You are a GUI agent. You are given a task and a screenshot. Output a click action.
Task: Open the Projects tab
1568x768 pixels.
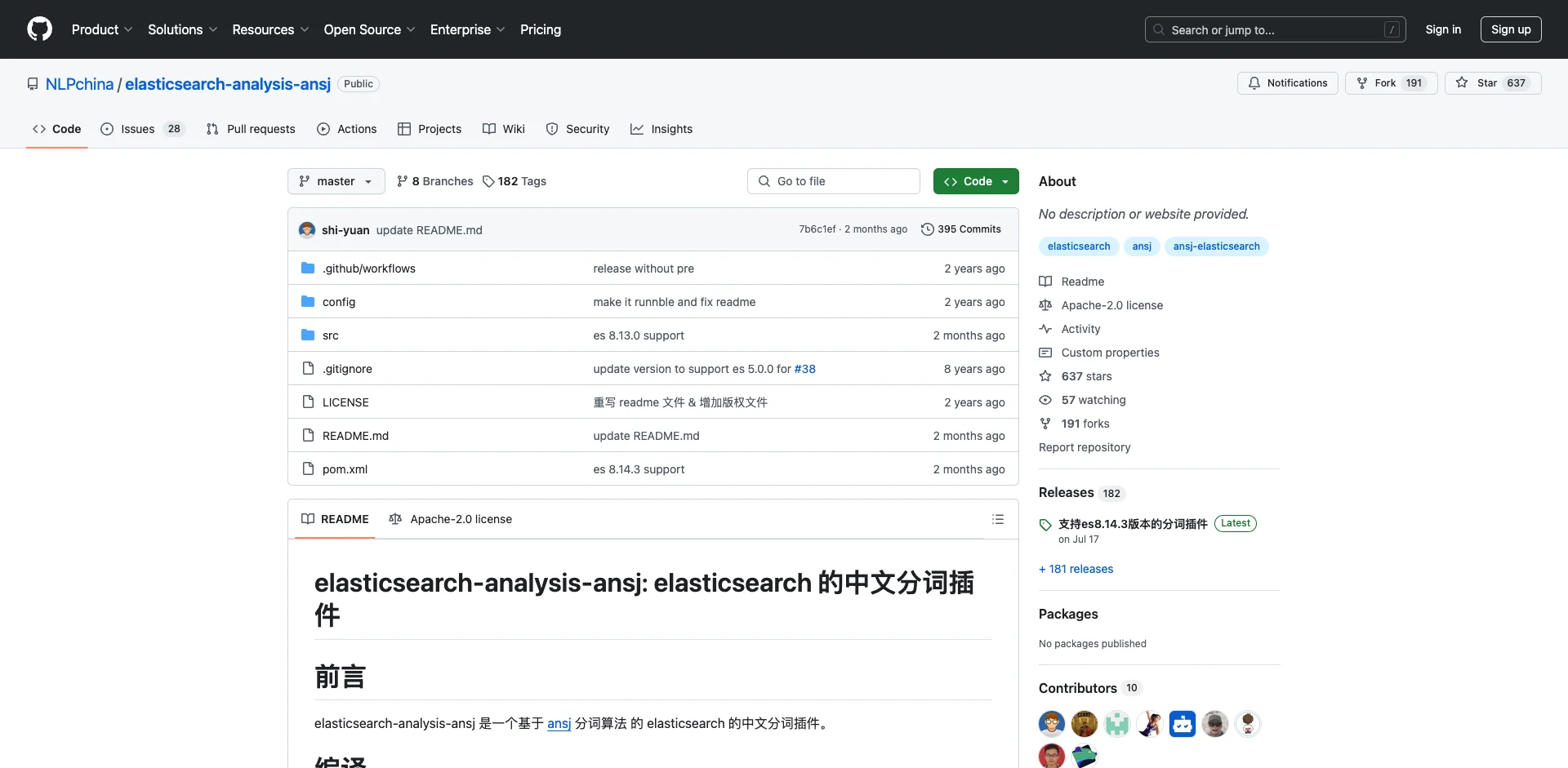[x=430, y=129]
